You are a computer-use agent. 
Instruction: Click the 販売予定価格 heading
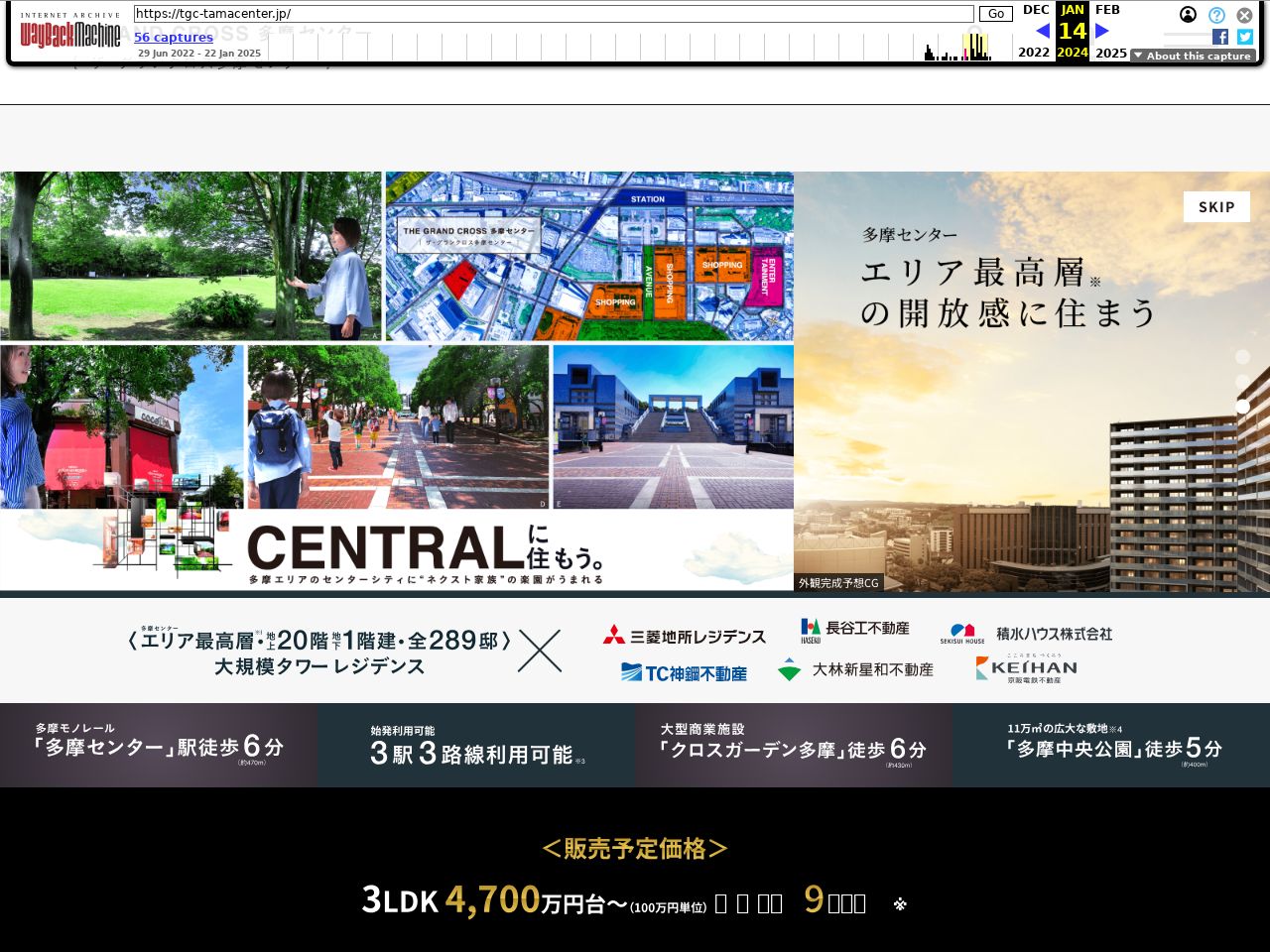(x=635, y=848)
